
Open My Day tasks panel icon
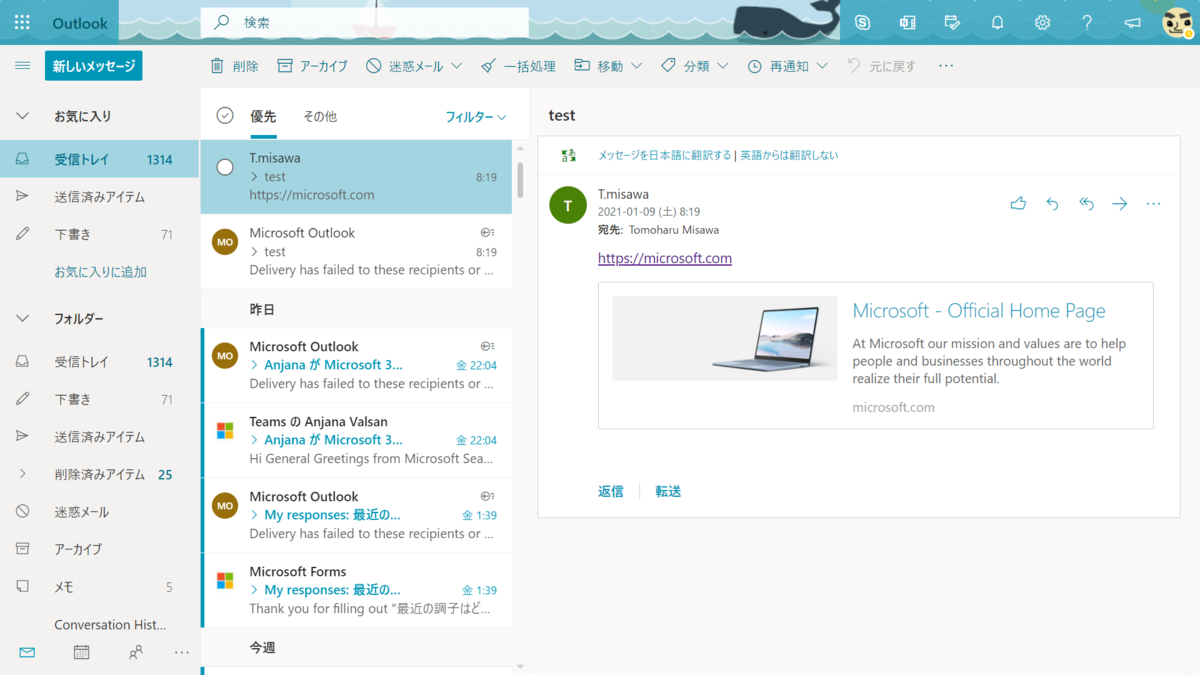point(952,22)
